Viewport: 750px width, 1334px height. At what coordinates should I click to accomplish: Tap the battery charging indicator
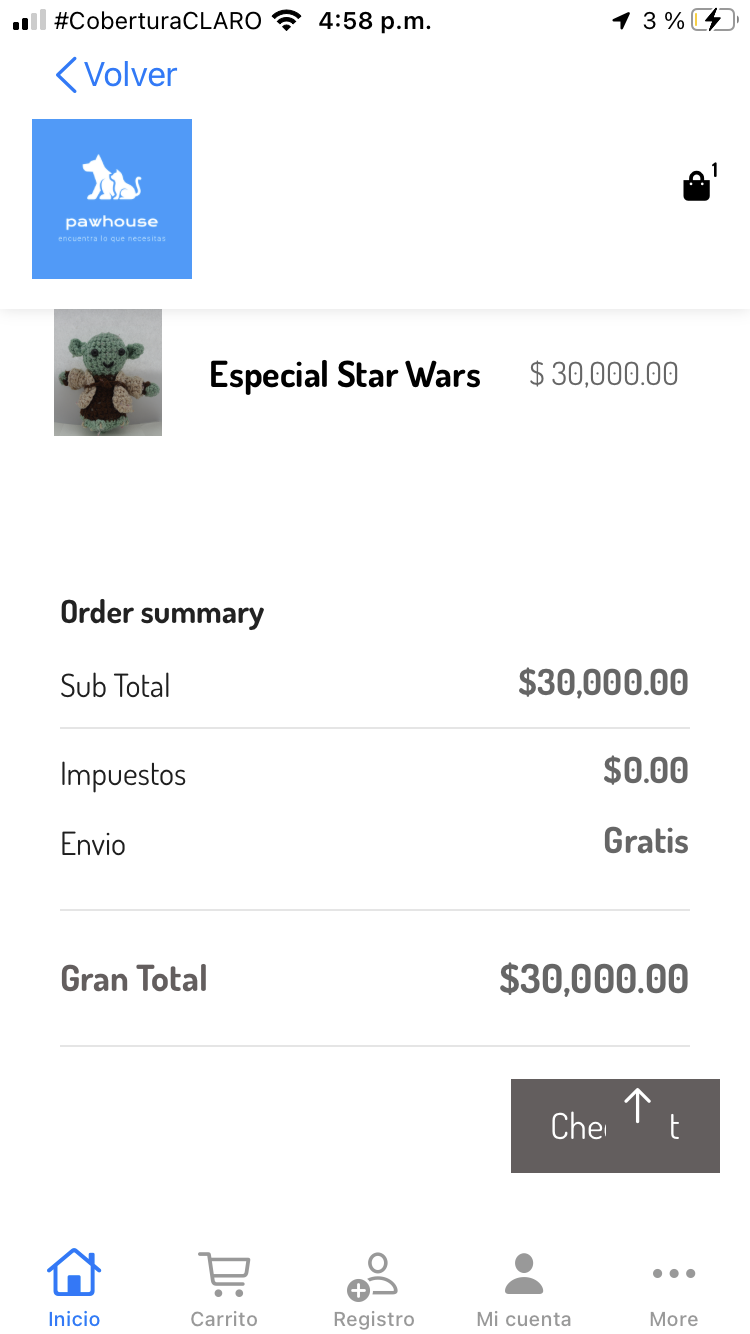pos(713,21)
